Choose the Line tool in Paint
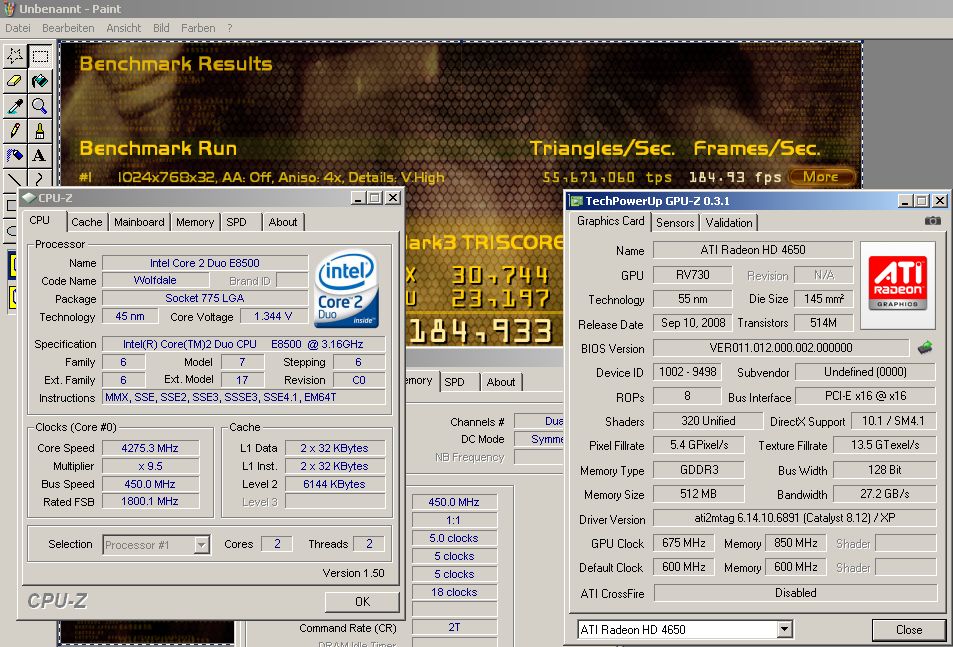Image resolution: width=953 pixels, height=647 pixels. point(15,178)
